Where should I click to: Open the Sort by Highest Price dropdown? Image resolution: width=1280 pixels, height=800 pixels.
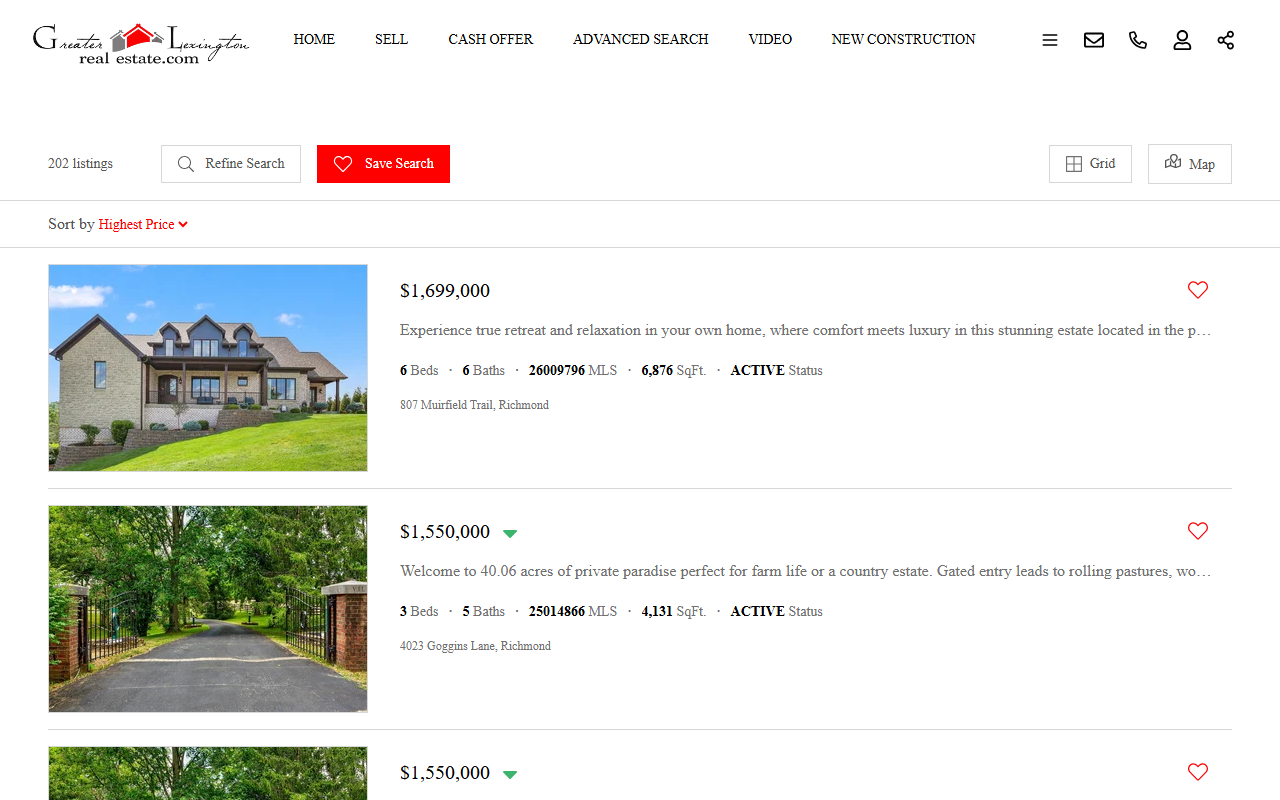coord(143,225)
